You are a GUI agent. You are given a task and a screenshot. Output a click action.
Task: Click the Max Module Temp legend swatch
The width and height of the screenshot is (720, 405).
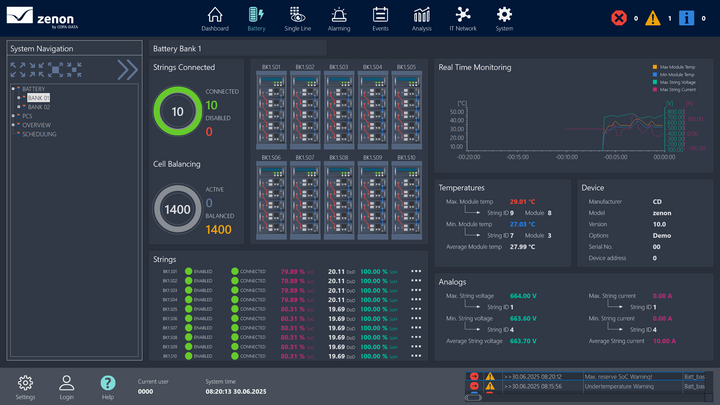coord(655,67)
